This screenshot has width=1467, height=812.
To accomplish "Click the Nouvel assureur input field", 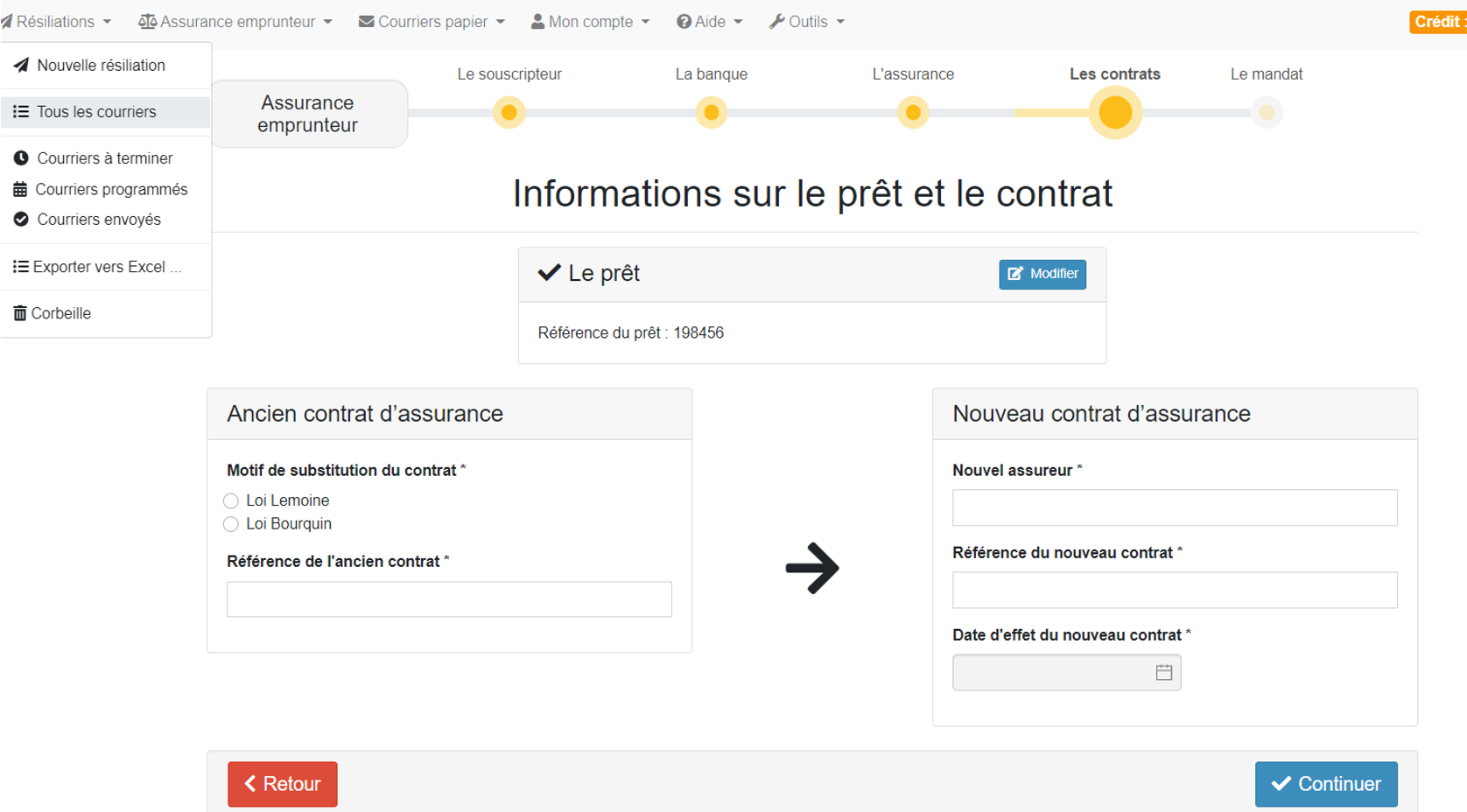I will click(1175, 508).
